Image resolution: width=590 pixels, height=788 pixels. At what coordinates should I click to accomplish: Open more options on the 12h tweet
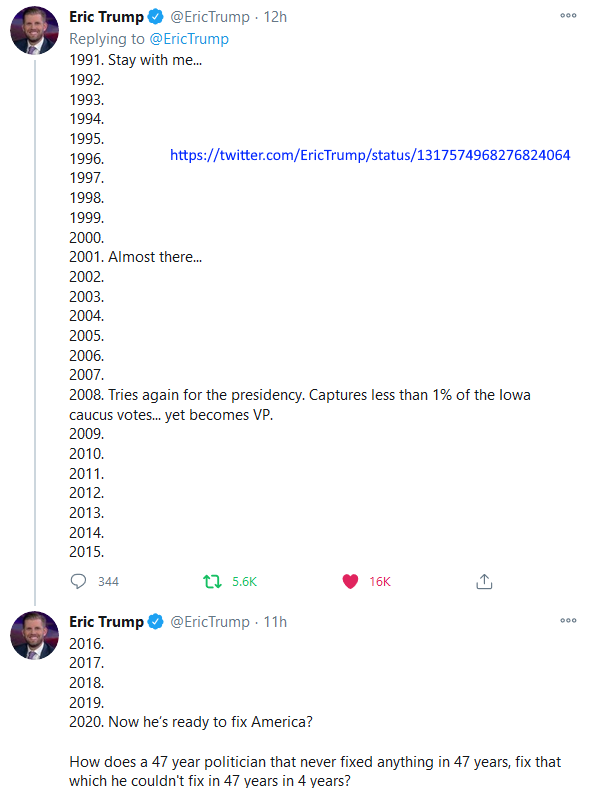tap(568, 16)
